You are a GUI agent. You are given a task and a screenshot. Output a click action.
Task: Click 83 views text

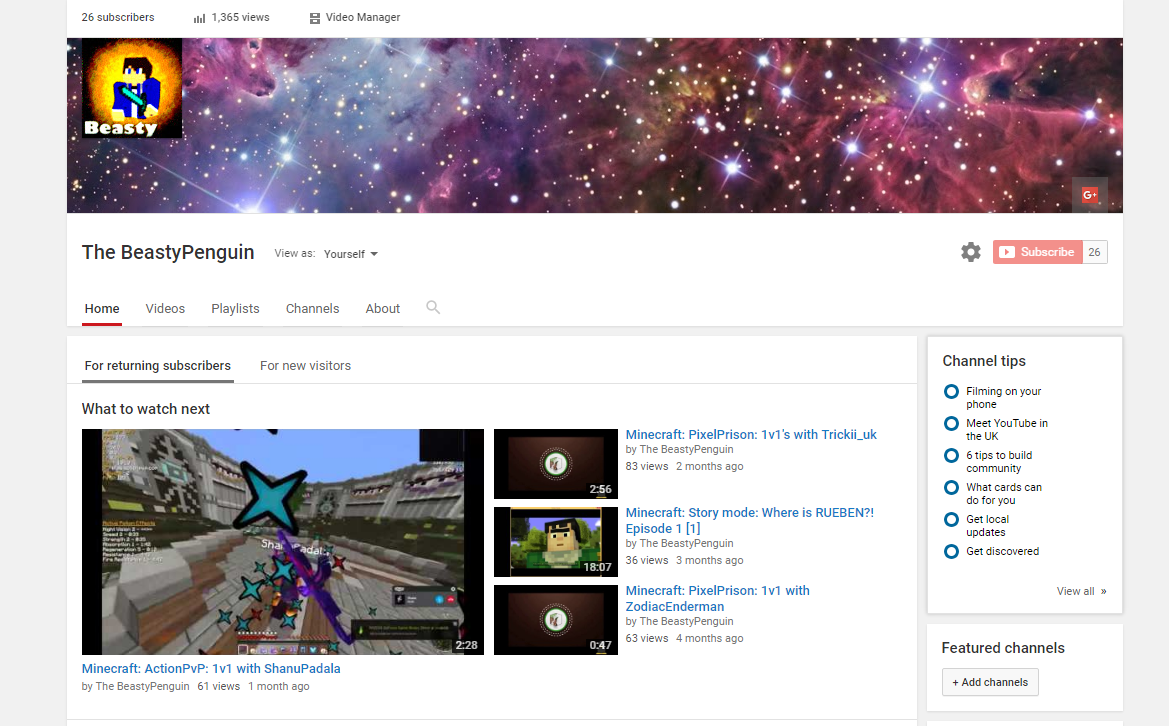[646, 467]
